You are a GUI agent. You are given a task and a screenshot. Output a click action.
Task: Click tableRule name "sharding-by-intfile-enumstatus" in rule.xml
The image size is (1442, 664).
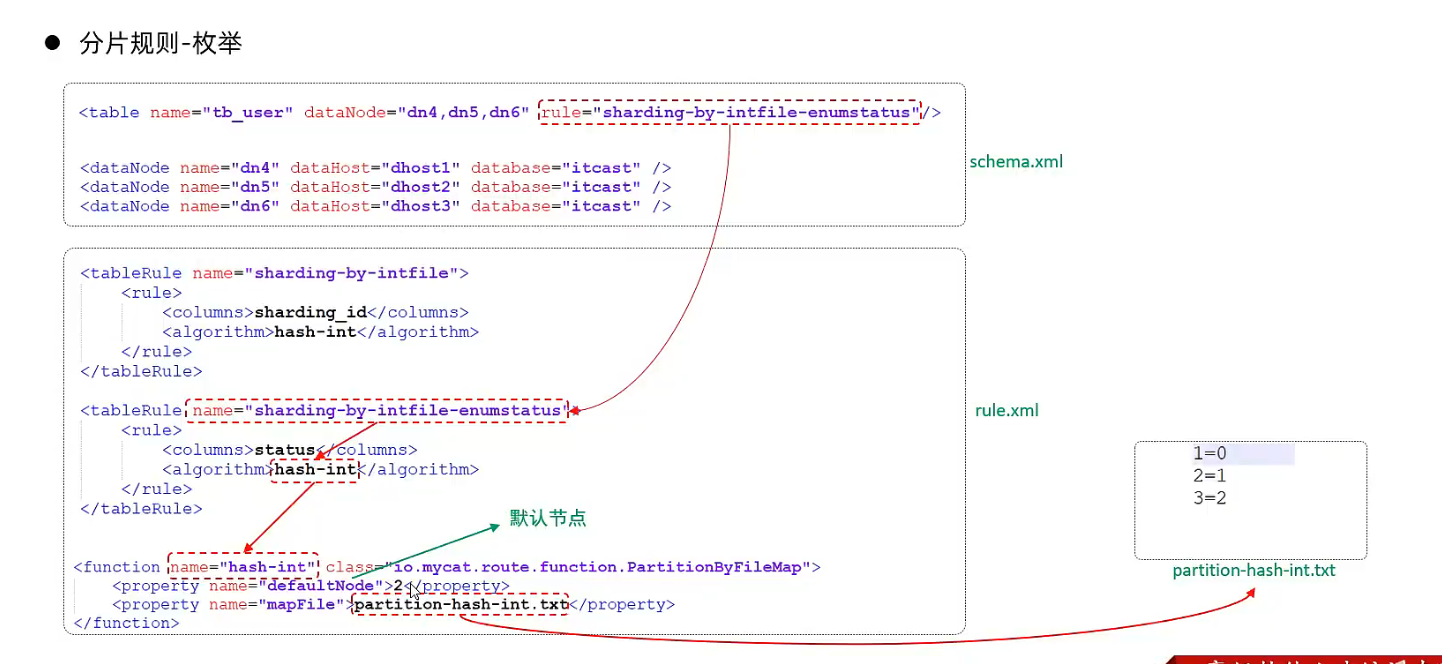point(408,410)
